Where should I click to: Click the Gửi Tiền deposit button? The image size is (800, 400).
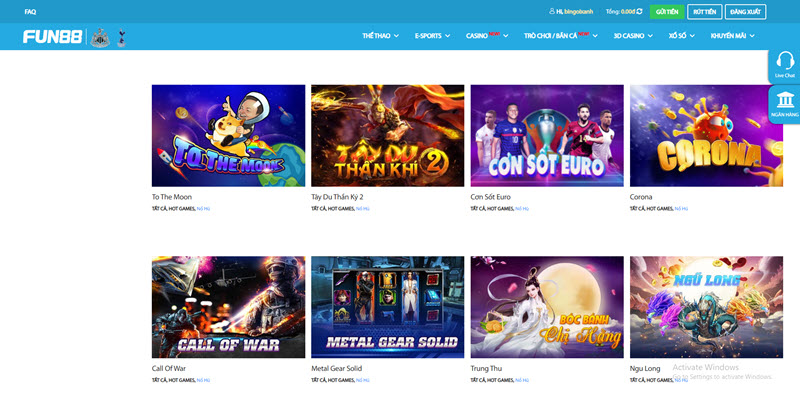[667, 12]
